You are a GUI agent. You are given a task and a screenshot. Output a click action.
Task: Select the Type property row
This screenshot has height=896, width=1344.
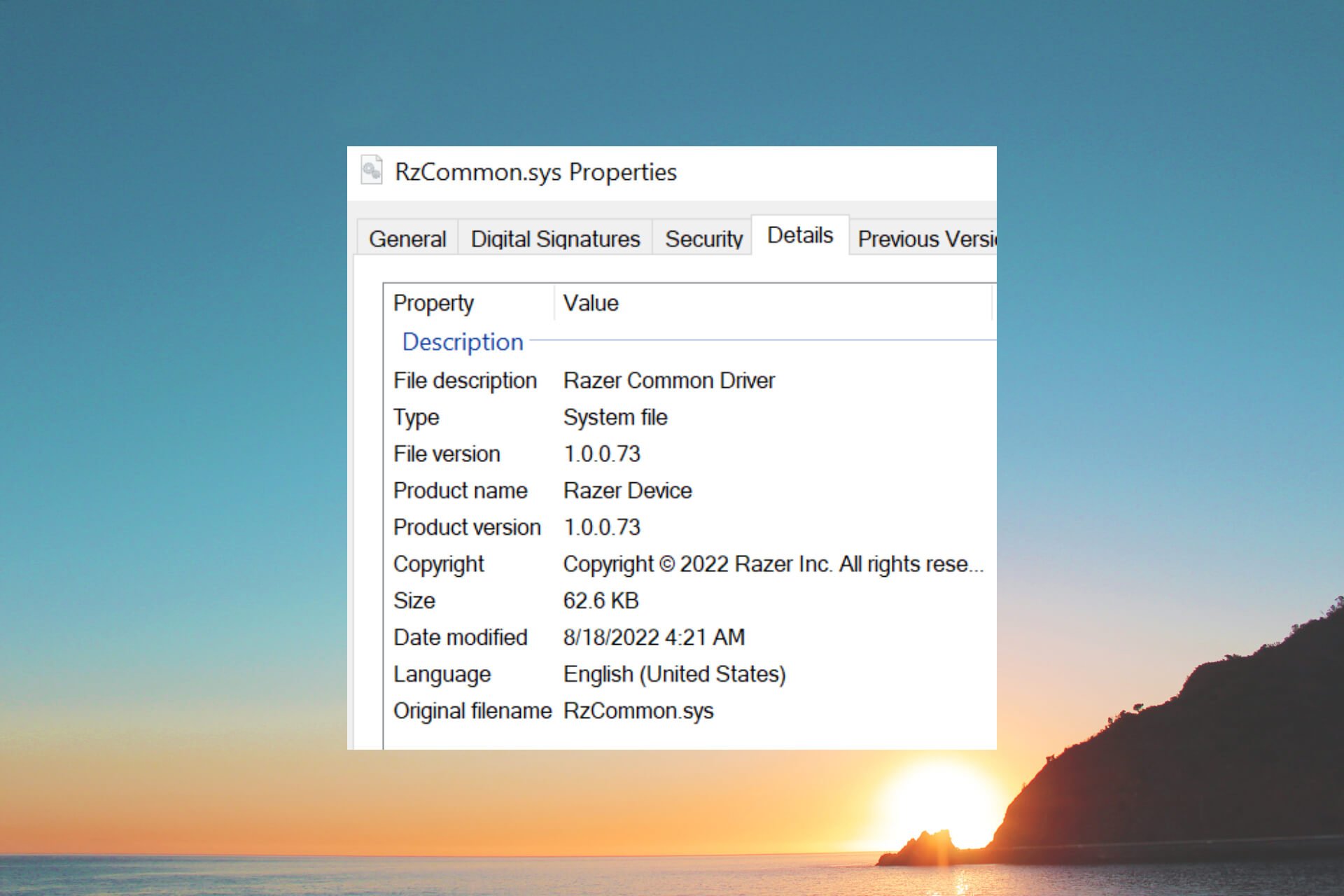(x=416, y=417)
